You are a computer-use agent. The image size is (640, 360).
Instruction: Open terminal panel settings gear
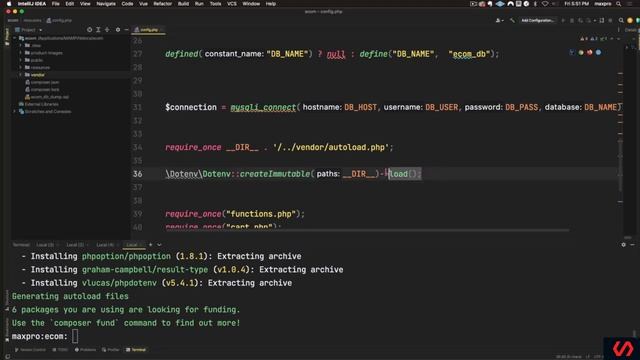tap(623, 244)
